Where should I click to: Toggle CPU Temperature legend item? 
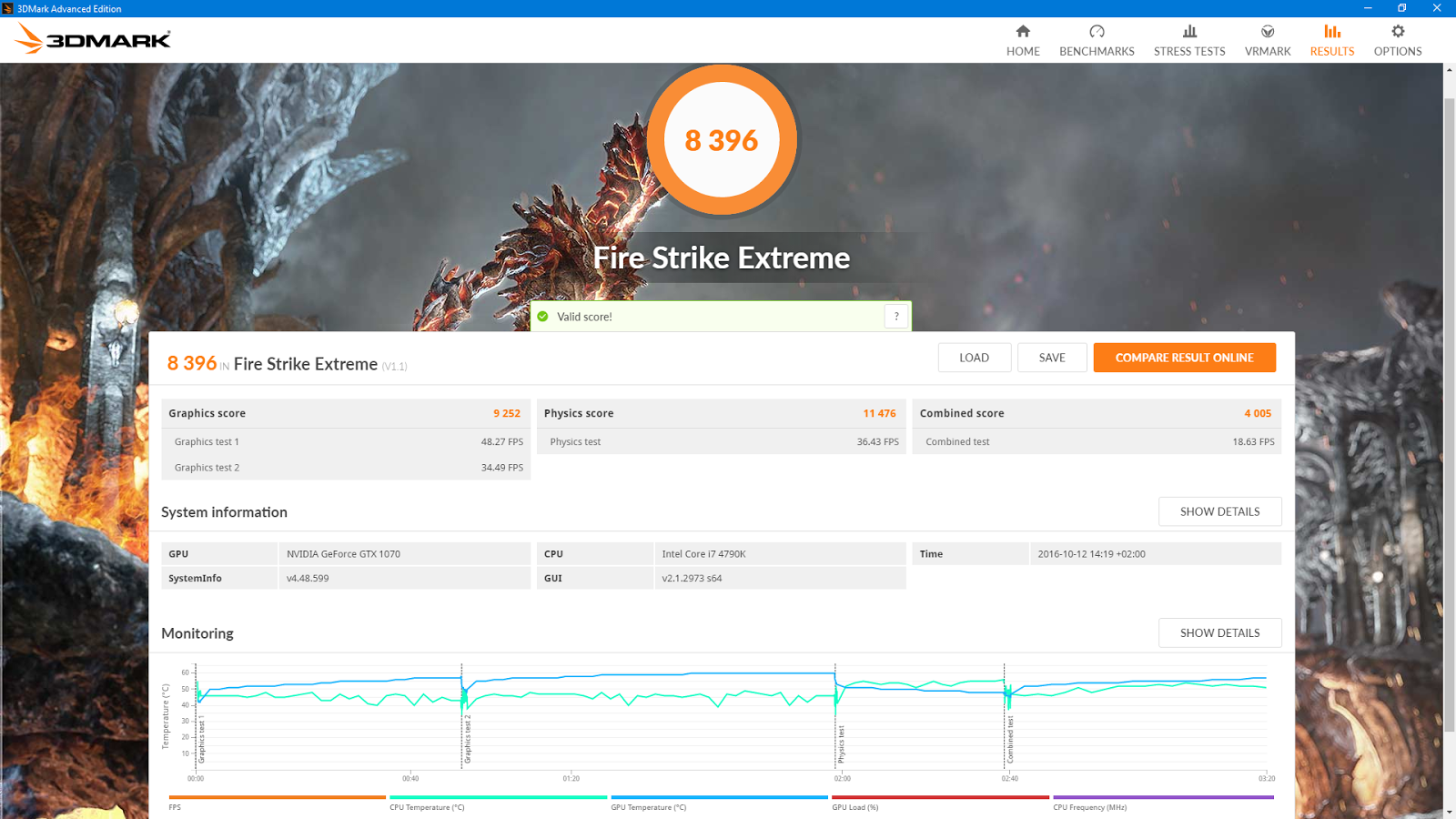tap(498, 803)
